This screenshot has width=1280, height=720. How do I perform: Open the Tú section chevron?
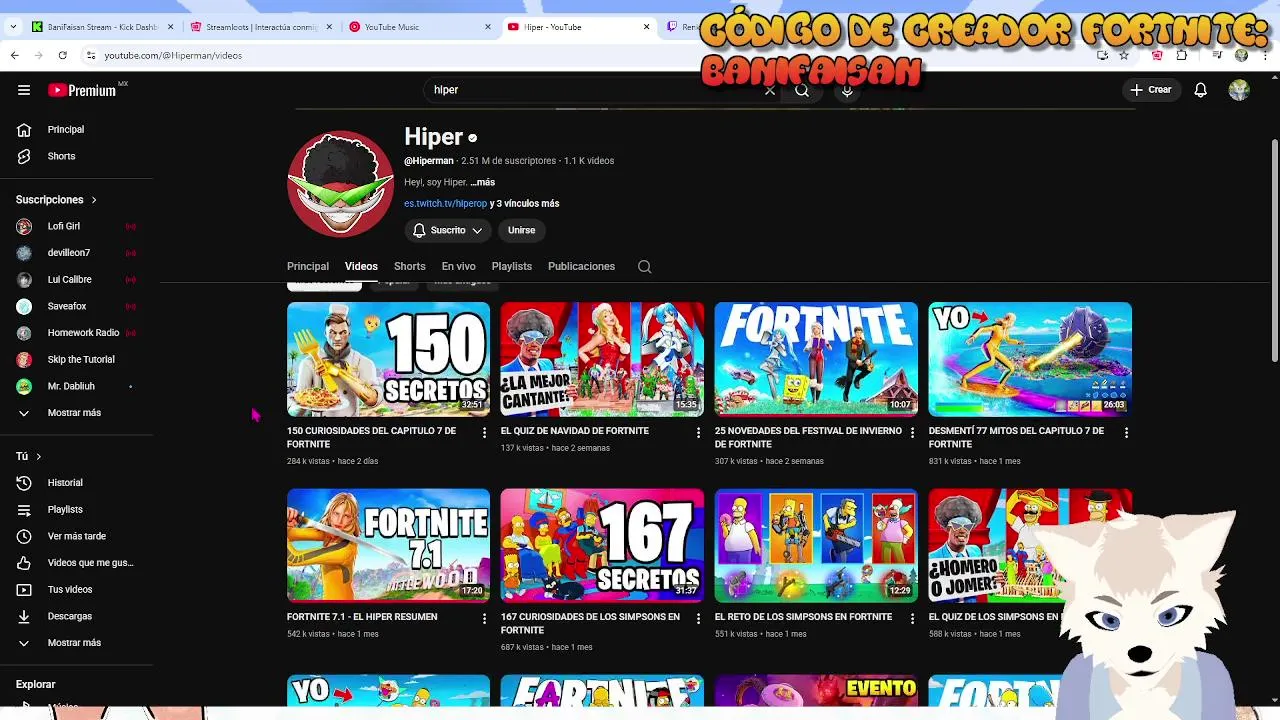(x=38, y=457)
